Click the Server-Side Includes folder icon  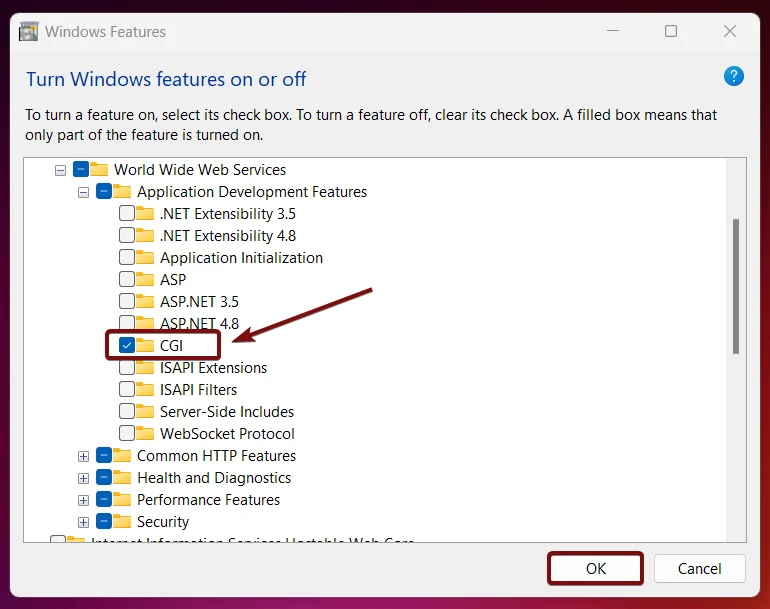145,411
